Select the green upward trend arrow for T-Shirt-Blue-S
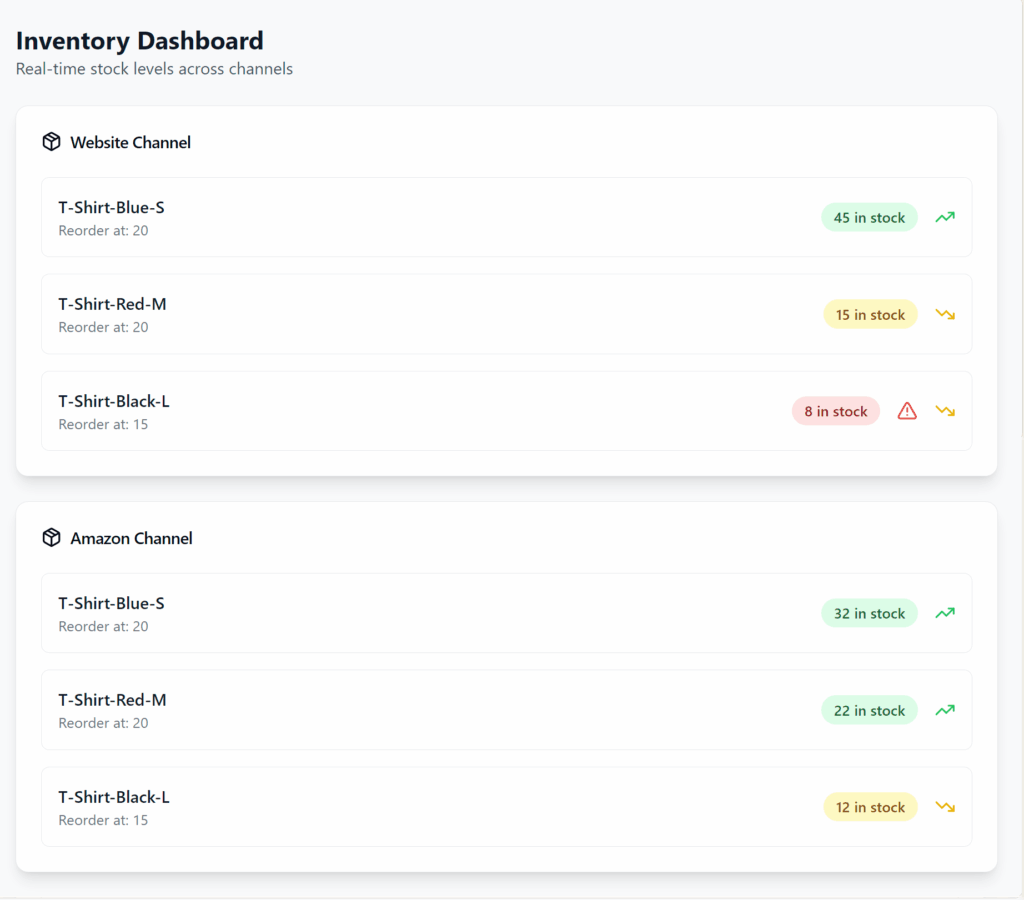The height and width of the screenshot is (900, 1024). point(944,217)
